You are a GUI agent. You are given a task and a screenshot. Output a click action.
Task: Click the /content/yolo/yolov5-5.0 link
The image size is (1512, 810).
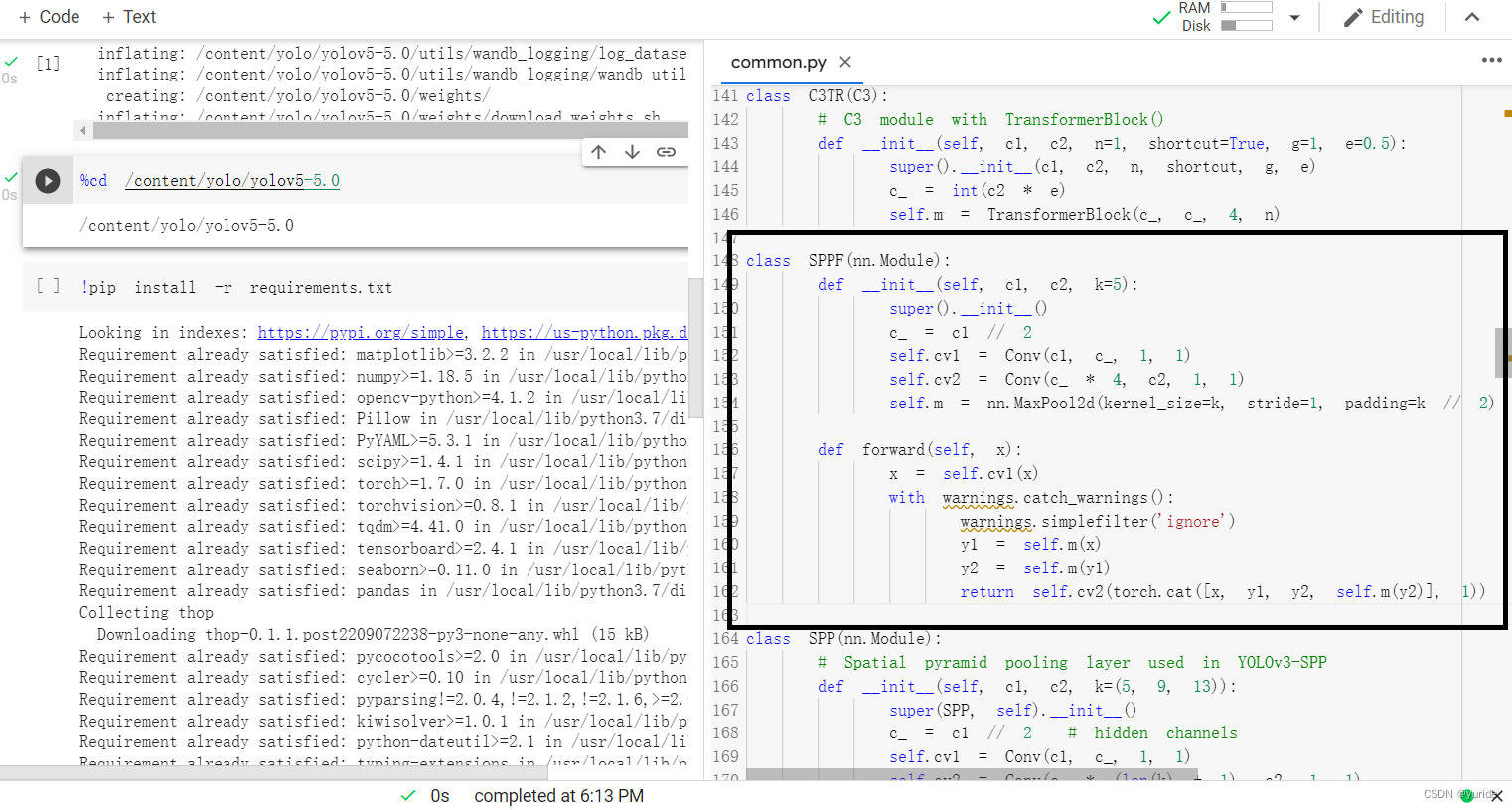pos(231,180)
